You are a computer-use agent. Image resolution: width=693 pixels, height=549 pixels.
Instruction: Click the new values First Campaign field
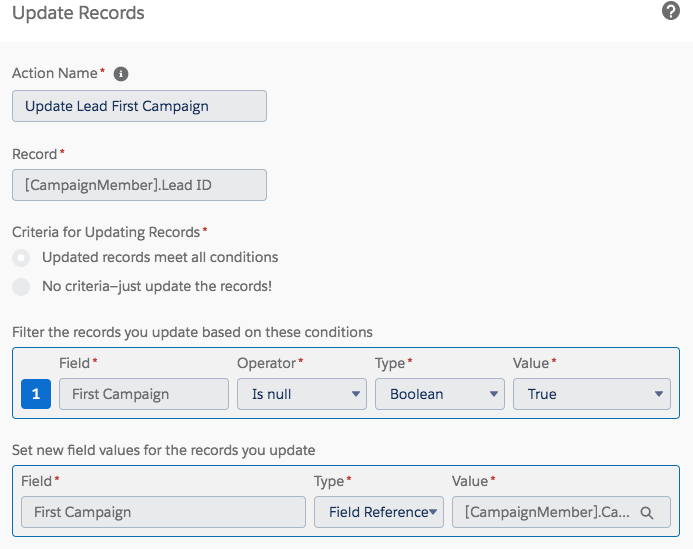pos(163,512)
